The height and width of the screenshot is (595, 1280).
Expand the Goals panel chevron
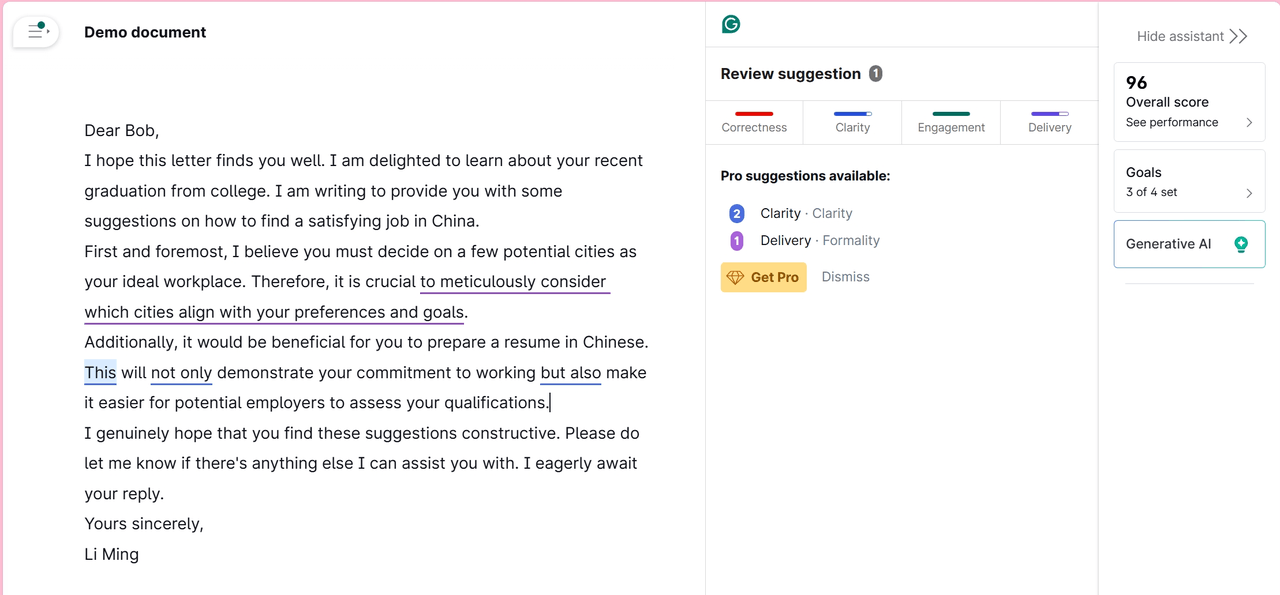[1249, 193]
